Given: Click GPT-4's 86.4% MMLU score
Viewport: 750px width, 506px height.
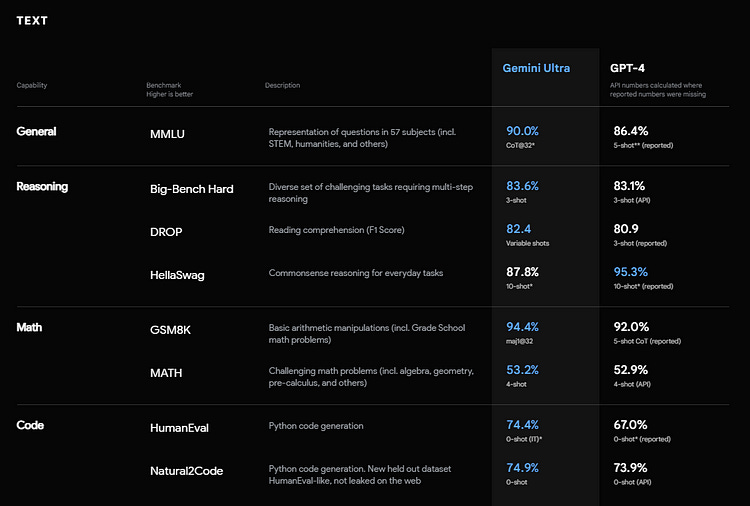Looking at the screenshot, I should click(x=631, y=131).
